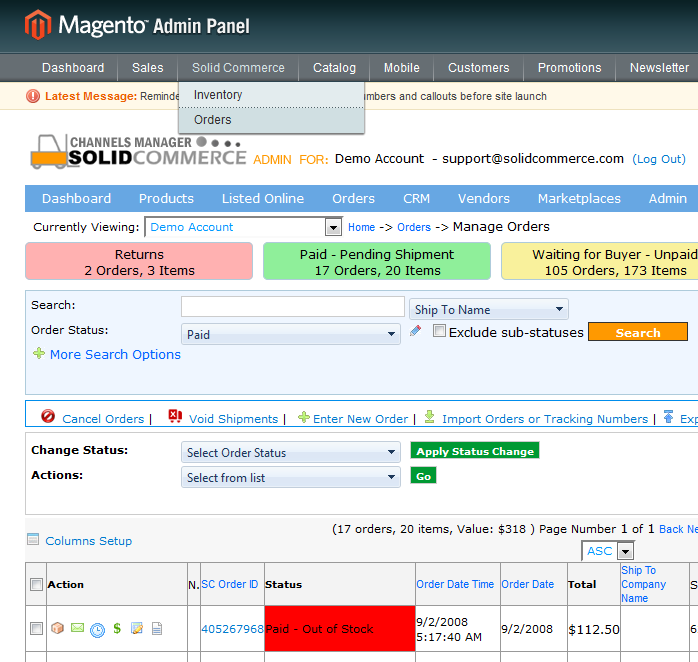The height and width of the screenshot is (662, 698).
Task: Click the Magento logo icon
Action: (38, 25)
